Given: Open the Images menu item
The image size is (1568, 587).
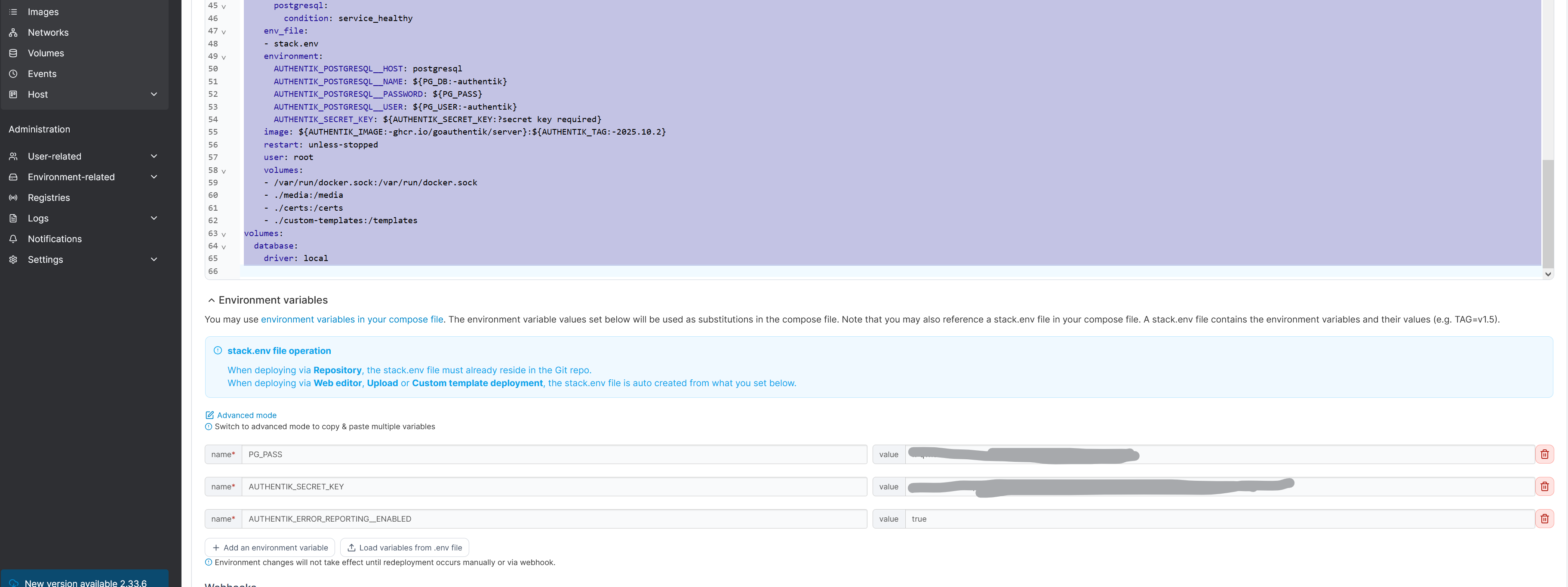Looking at the screenshot, I should click(x=43, y=12).
